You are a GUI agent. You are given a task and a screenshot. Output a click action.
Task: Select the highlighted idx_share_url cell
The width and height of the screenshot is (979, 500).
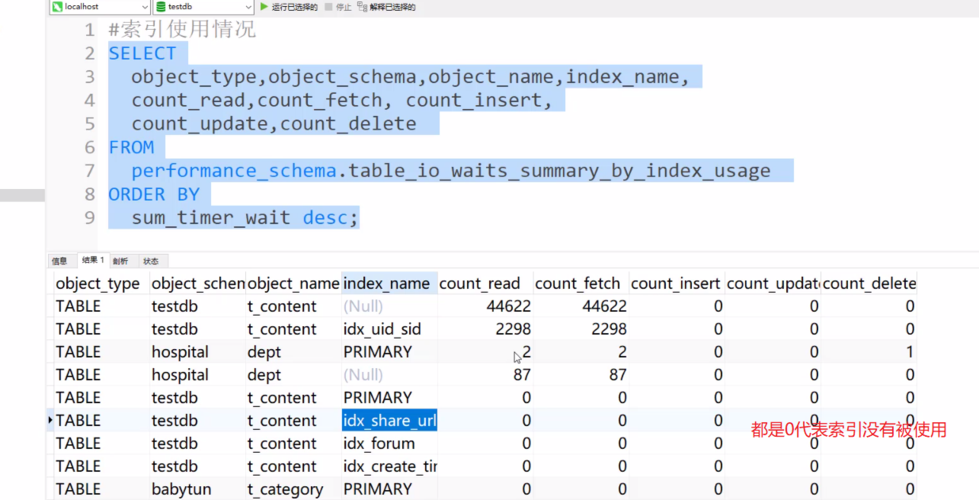389,421
